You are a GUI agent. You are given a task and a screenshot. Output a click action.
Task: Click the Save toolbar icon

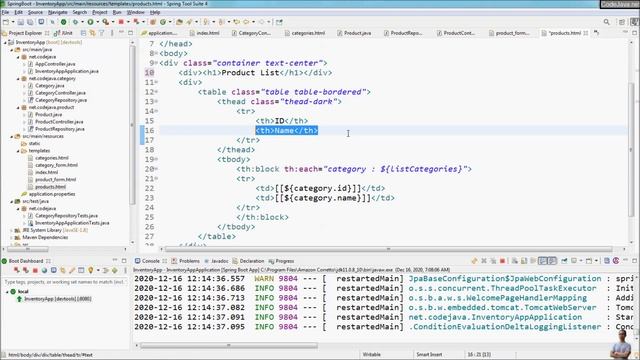20,22
